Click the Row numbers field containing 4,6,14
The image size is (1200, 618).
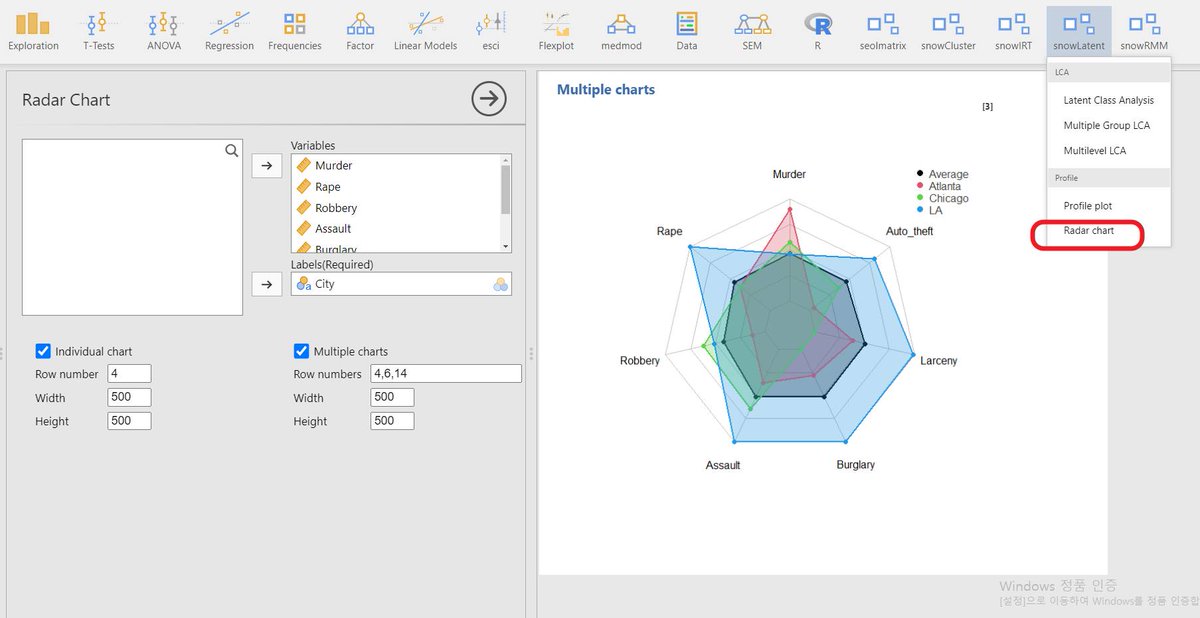pos(446,373)
